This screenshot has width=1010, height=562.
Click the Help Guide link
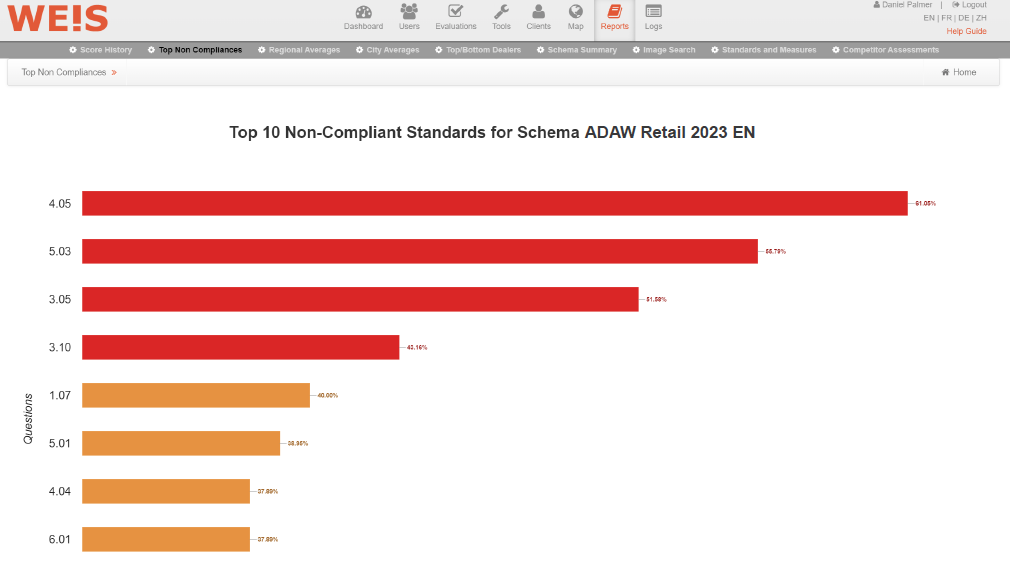966,31
